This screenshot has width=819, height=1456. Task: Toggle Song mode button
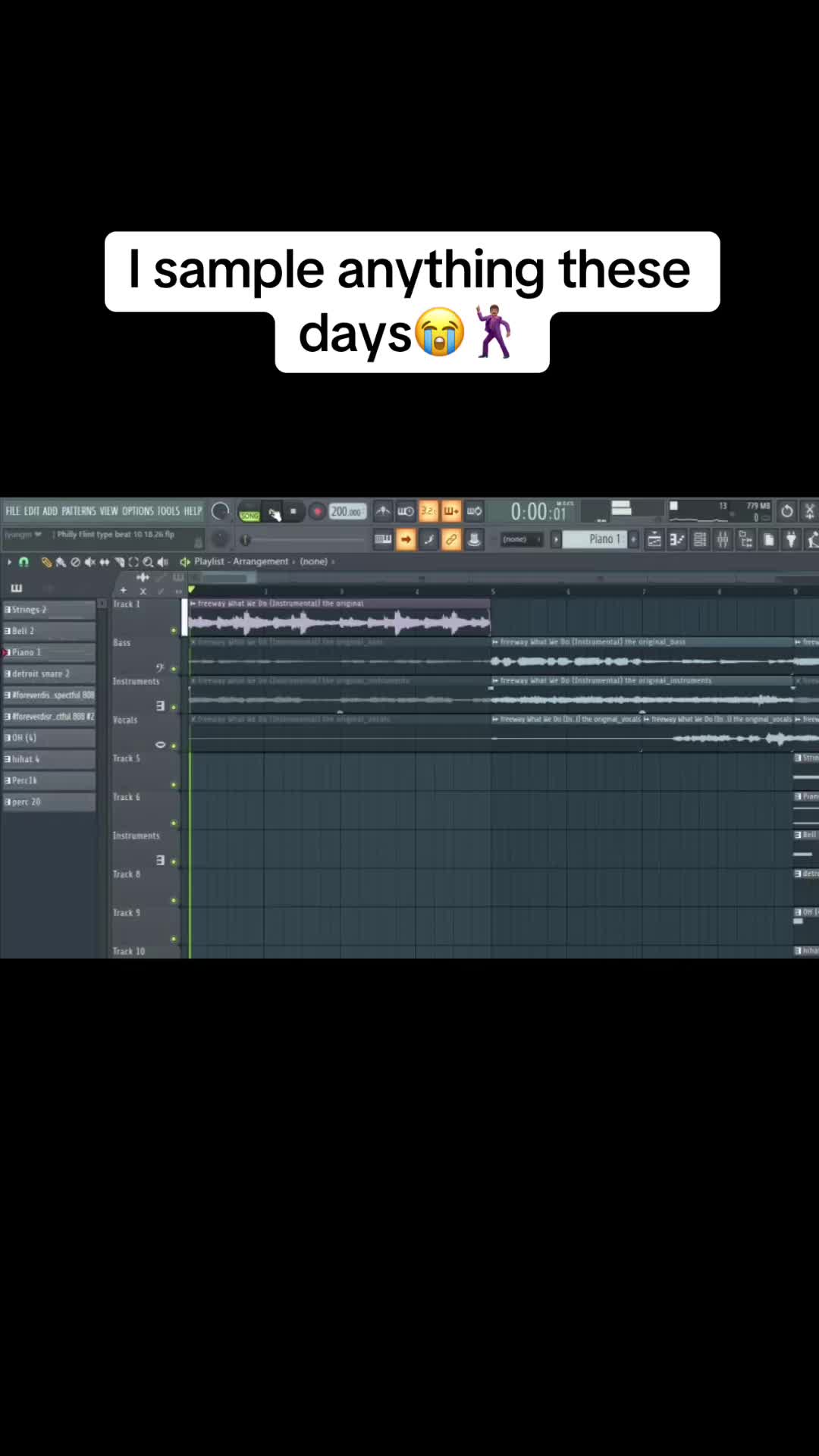tap(249, 512)
